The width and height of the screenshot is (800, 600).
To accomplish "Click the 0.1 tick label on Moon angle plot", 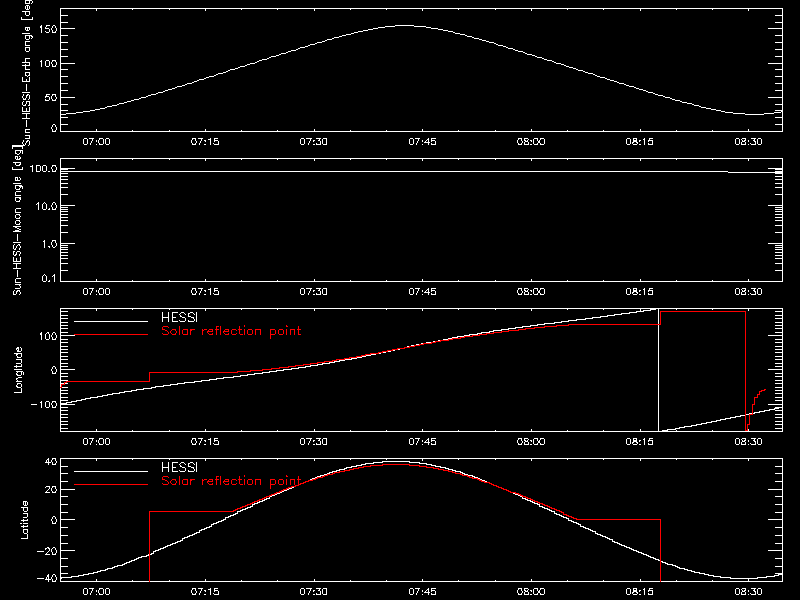I will (49, 279).
